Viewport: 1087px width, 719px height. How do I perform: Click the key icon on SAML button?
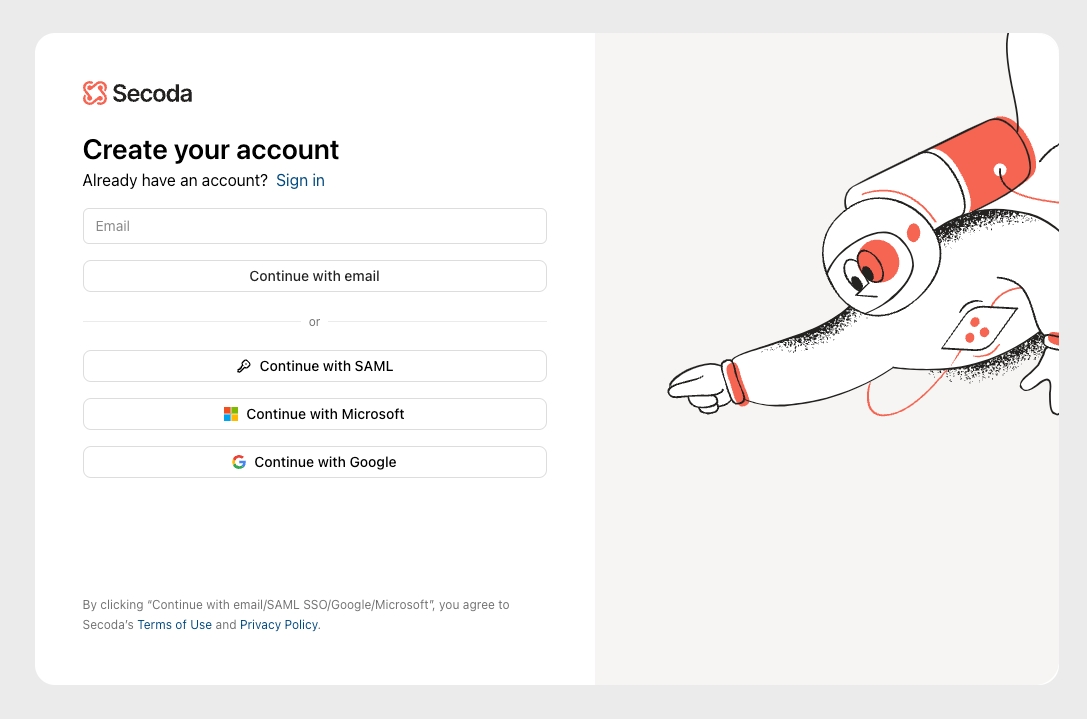(243, 366)
